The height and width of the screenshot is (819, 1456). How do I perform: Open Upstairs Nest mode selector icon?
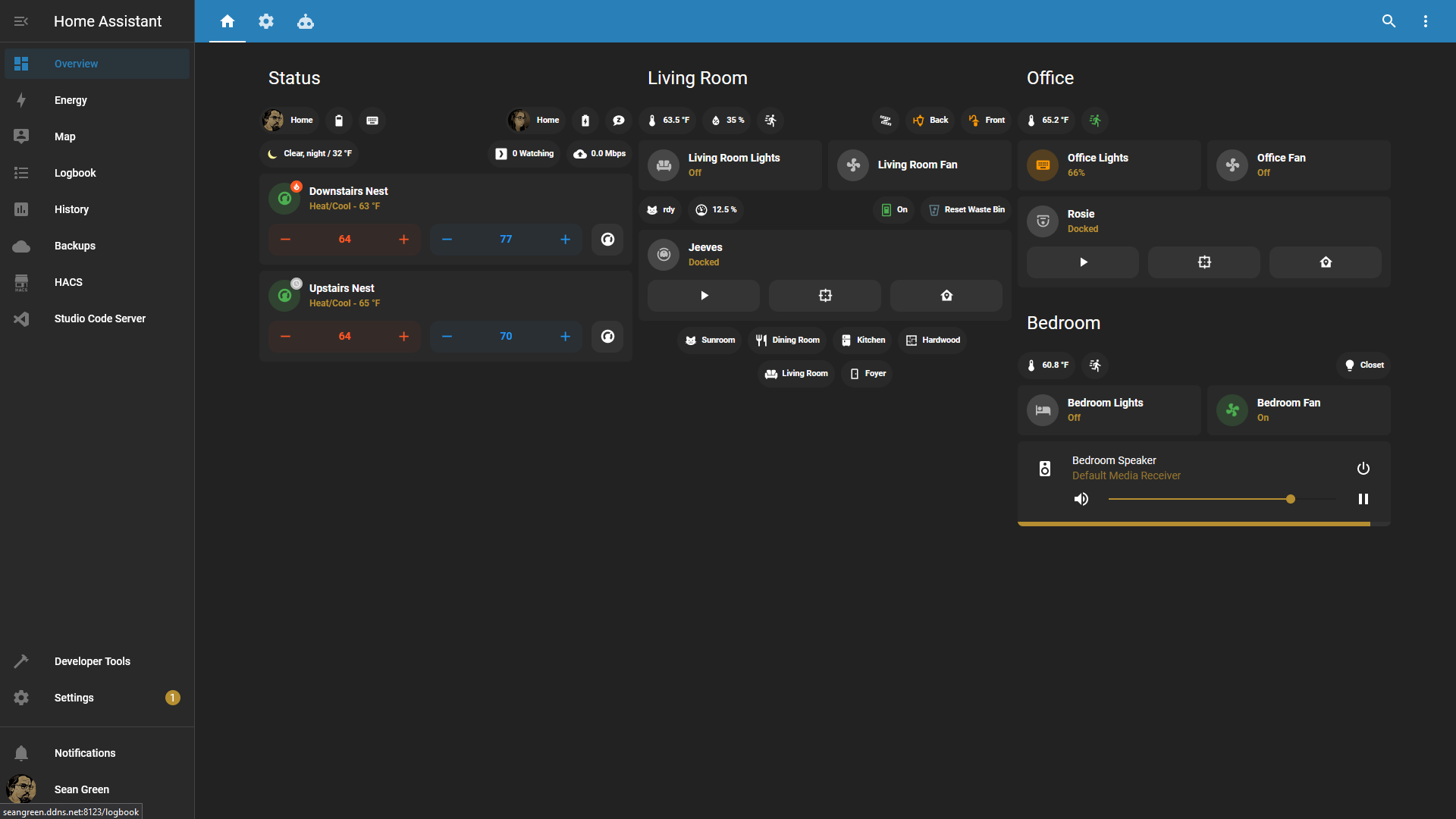[607, 337]
